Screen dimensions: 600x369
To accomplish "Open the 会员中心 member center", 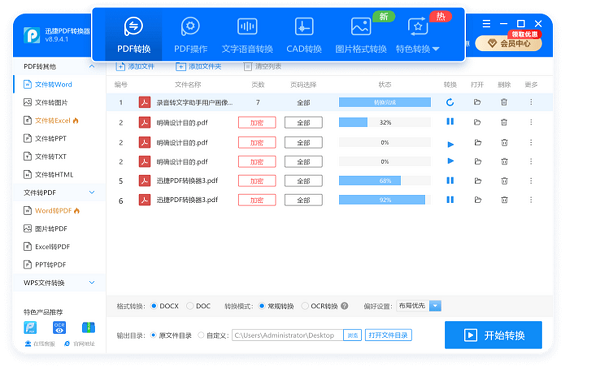I will click(x=509, y=43).
